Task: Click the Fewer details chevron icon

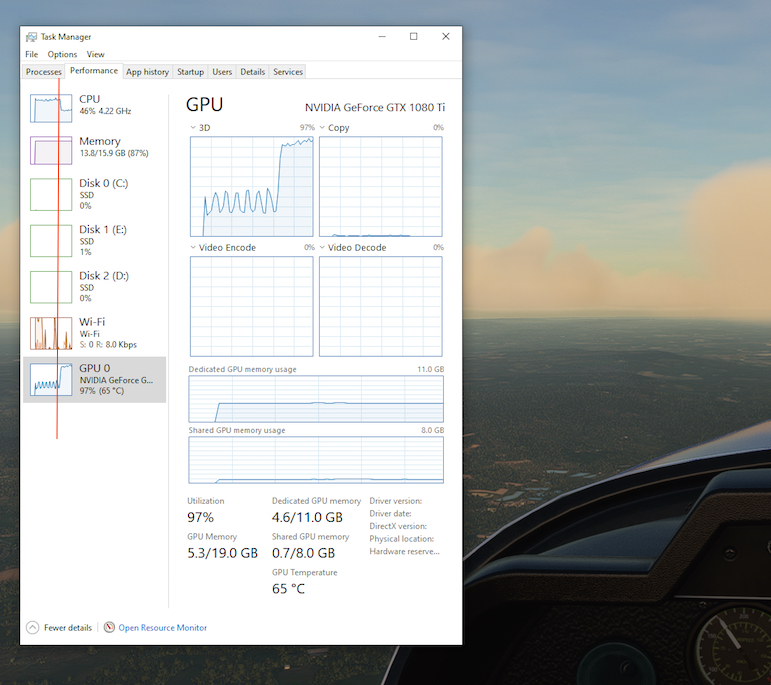Action: (32, 627)
